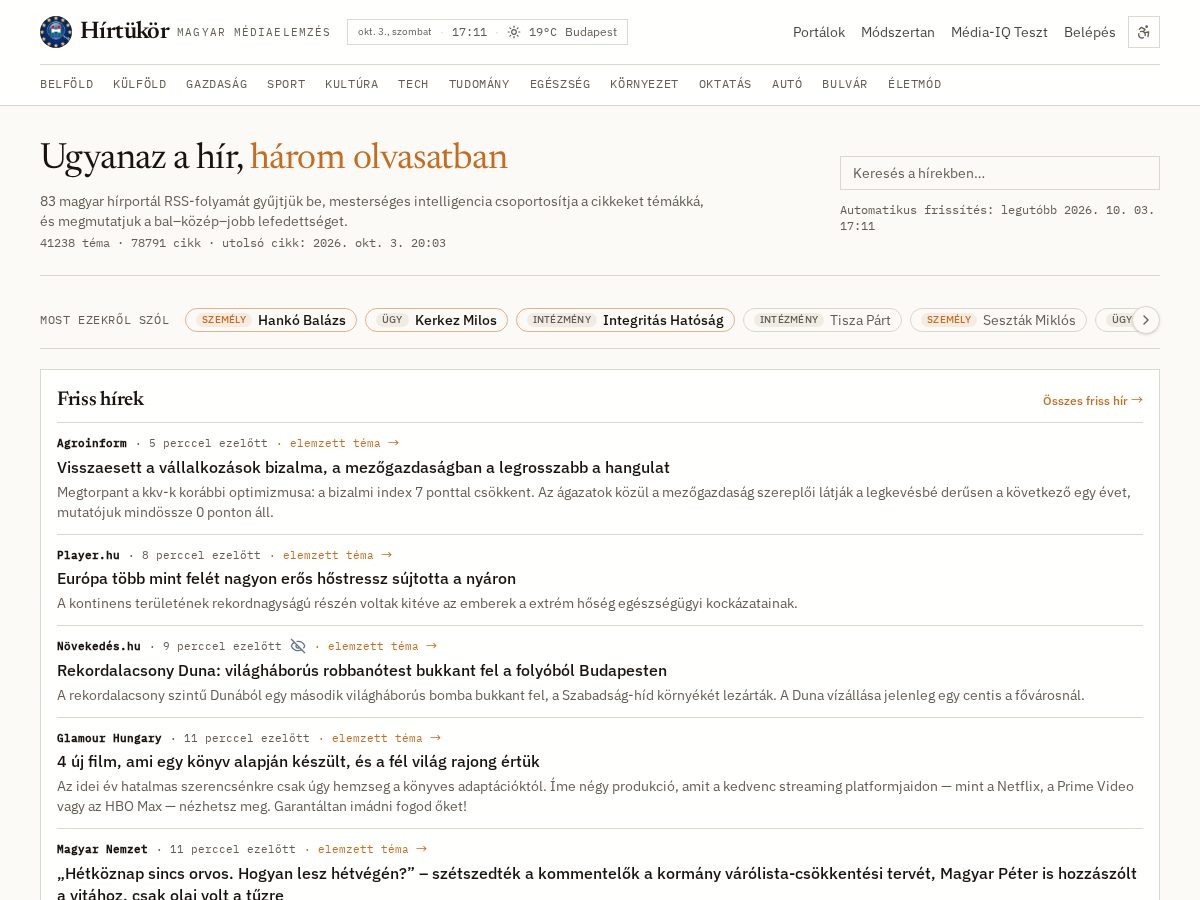The height and width of the screenshot is (900, 1200).
Task: Click the '9 perccel ezelőtt' timestamp
Action: (x=222, y=646)
